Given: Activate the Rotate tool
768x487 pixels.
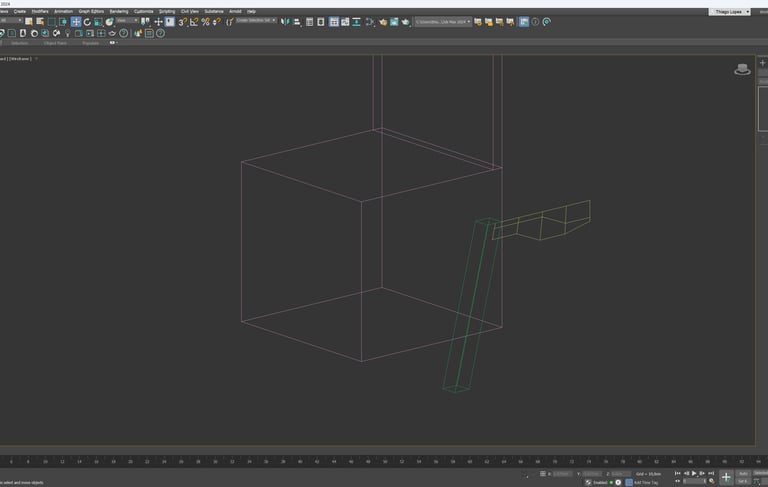Looking at the screenshot, I should click(87, 21).
